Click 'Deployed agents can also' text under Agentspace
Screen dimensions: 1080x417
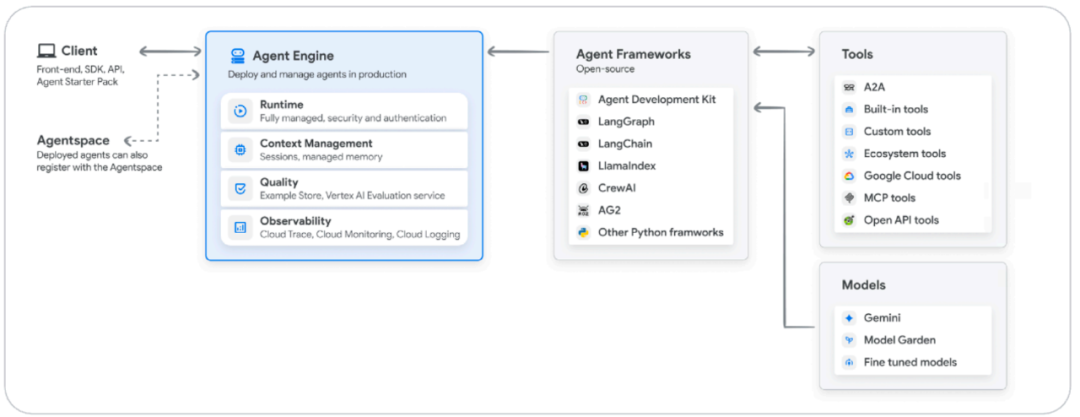click(92, 155)
